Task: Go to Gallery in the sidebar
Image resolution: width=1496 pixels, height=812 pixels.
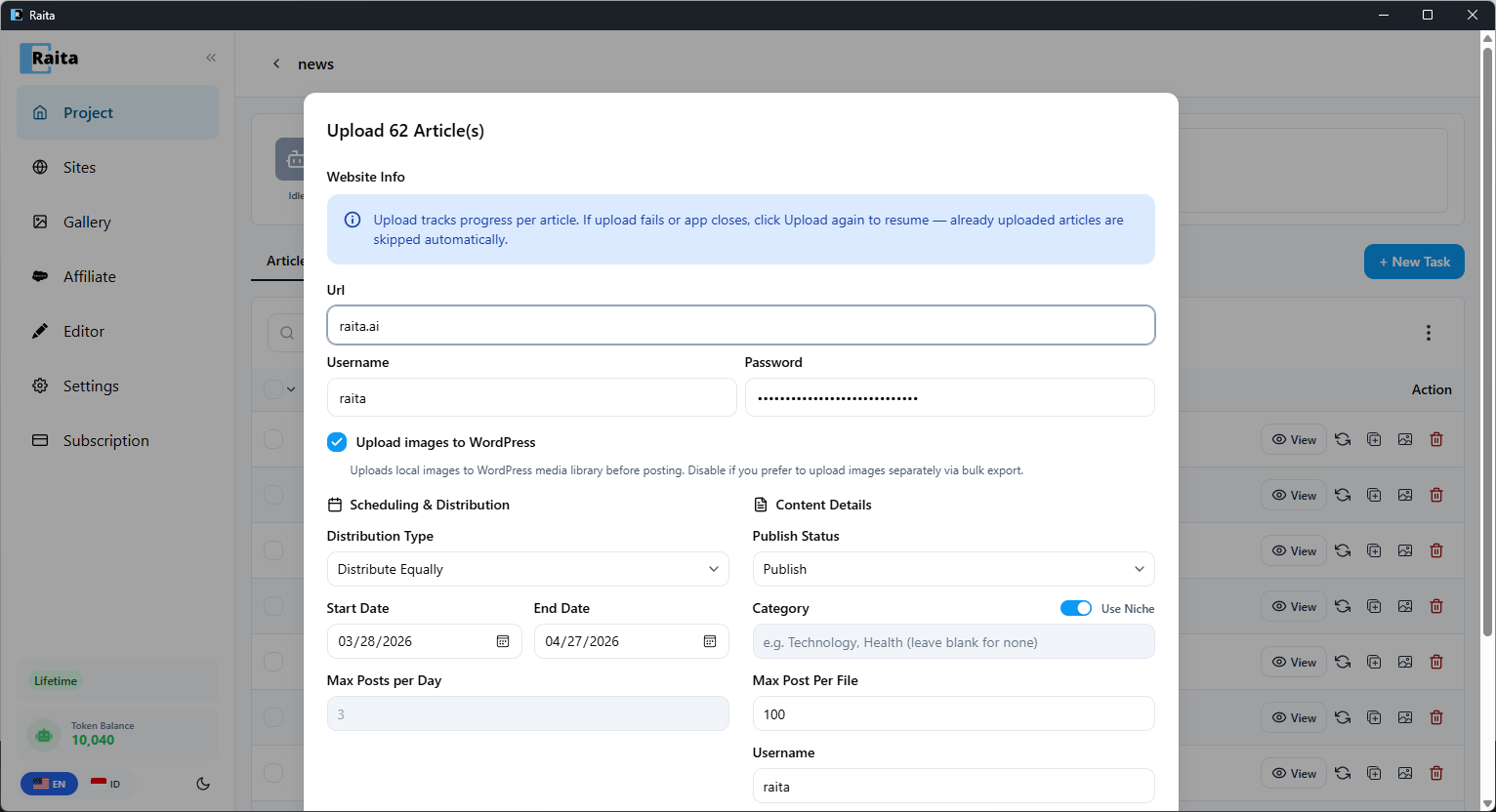Action: (x=117, y=222)
